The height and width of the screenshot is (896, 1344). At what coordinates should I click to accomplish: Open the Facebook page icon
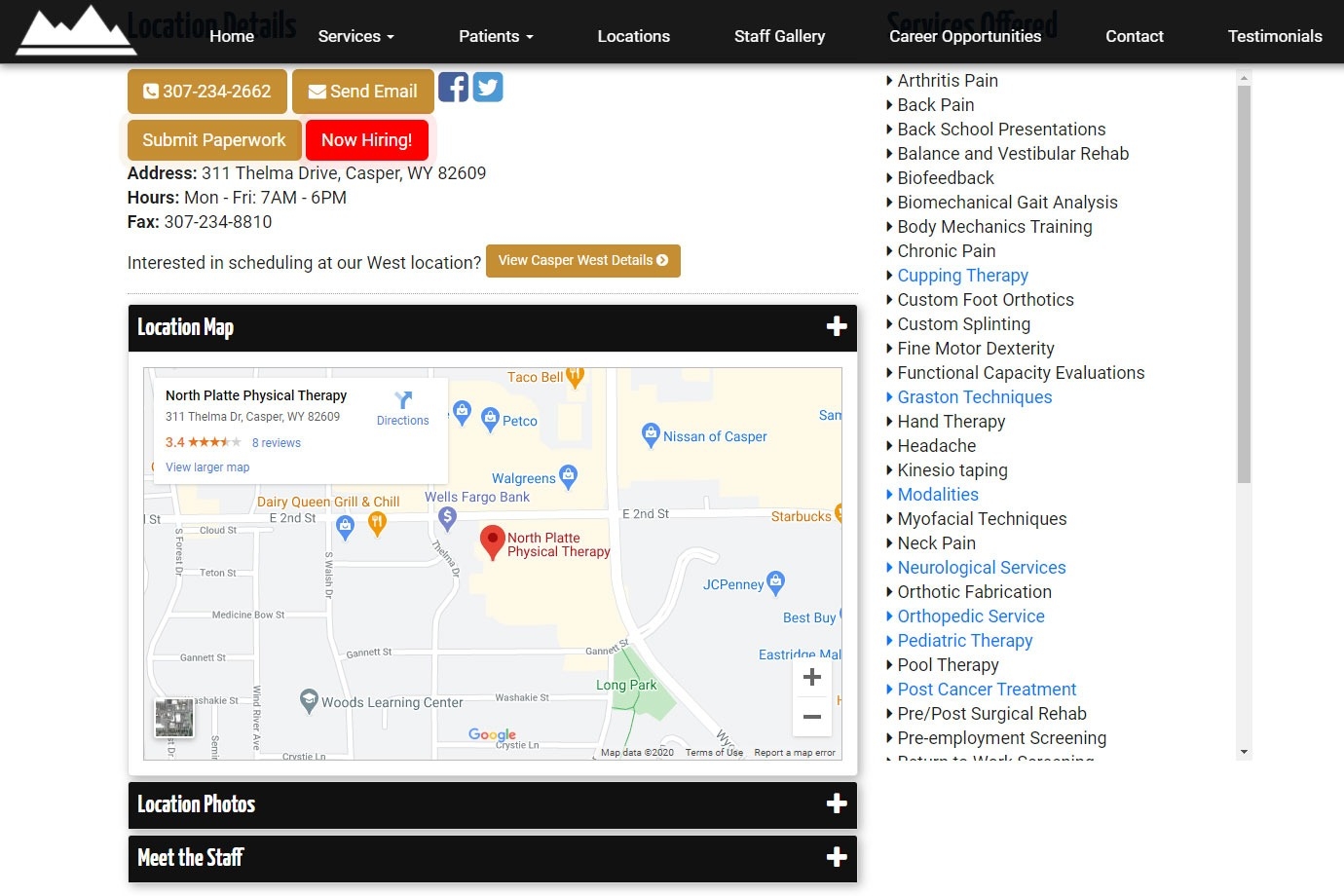[453, 88]
